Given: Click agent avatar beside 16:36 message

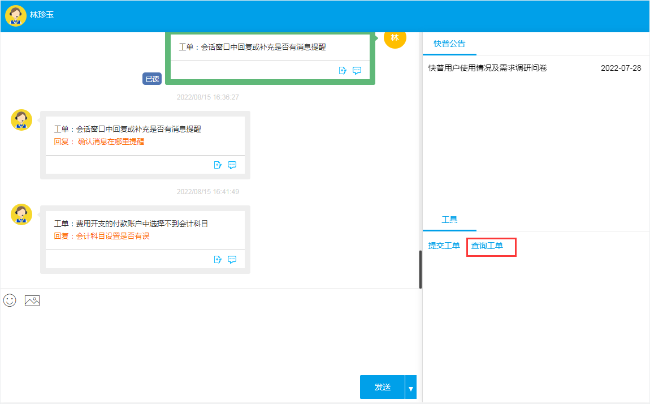Looking at the screenshot, I should 22,120.
